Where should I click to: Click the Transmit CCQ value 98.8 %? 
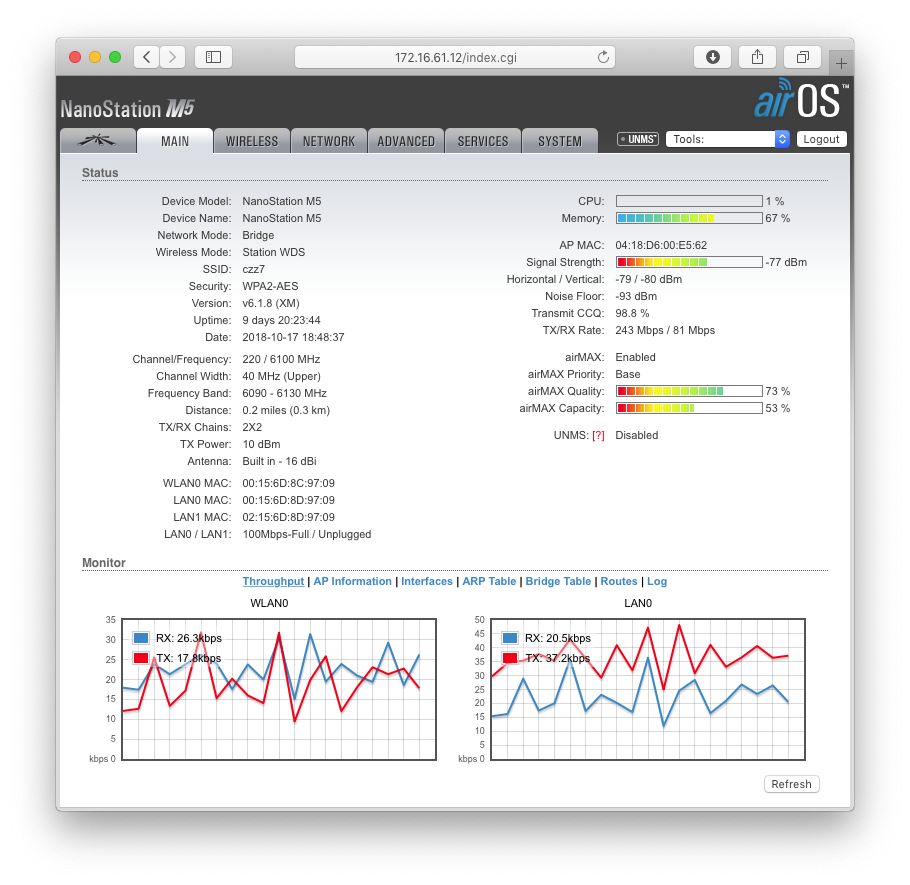(632, 313)
